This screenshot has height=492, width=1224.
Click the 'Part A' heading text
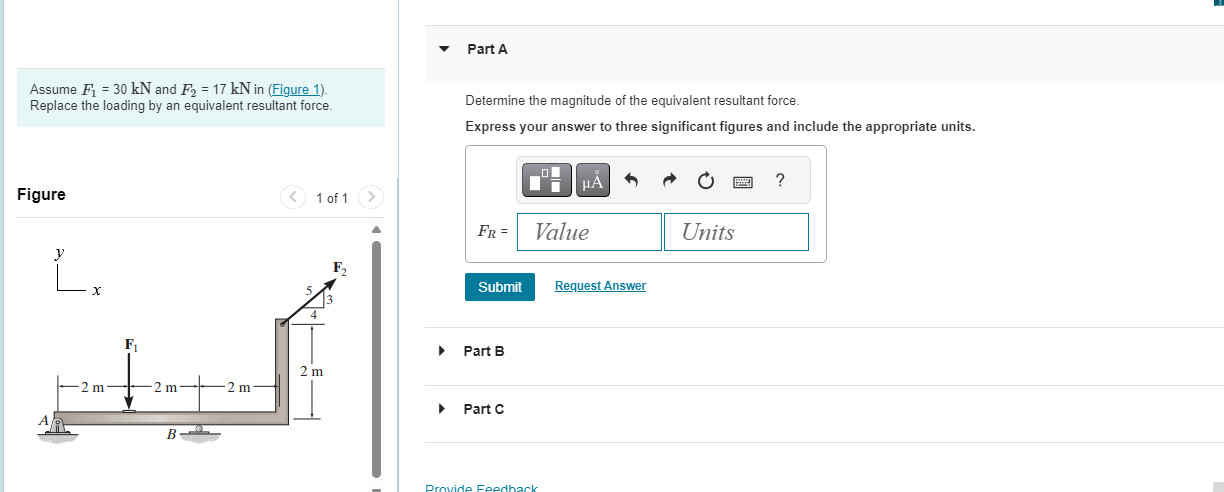(x=487, y=49)
